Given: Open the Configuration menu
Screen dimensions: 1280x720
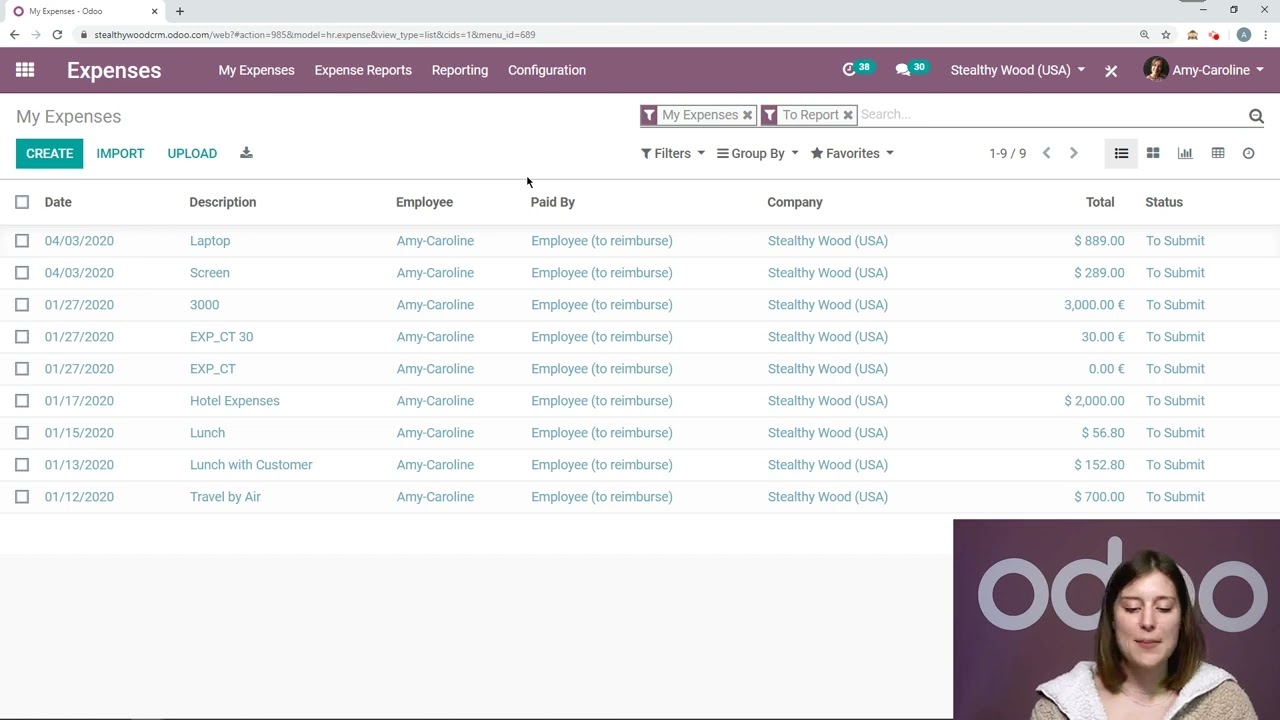Looking at the screenshot, I should click(547, 70).
